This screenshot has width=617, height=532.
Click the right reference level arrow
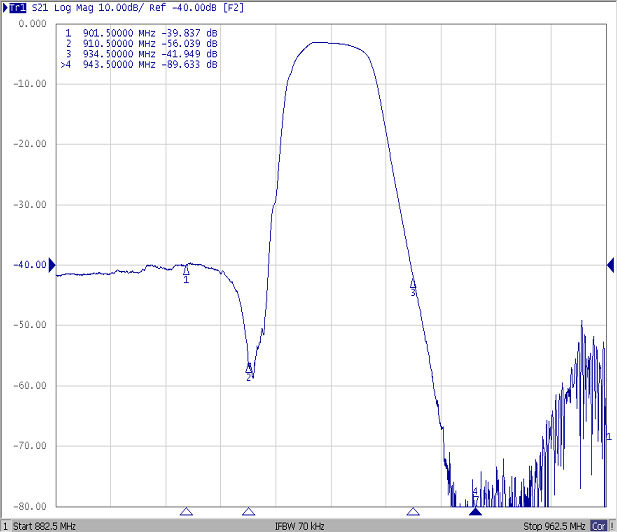click(609, 264)
